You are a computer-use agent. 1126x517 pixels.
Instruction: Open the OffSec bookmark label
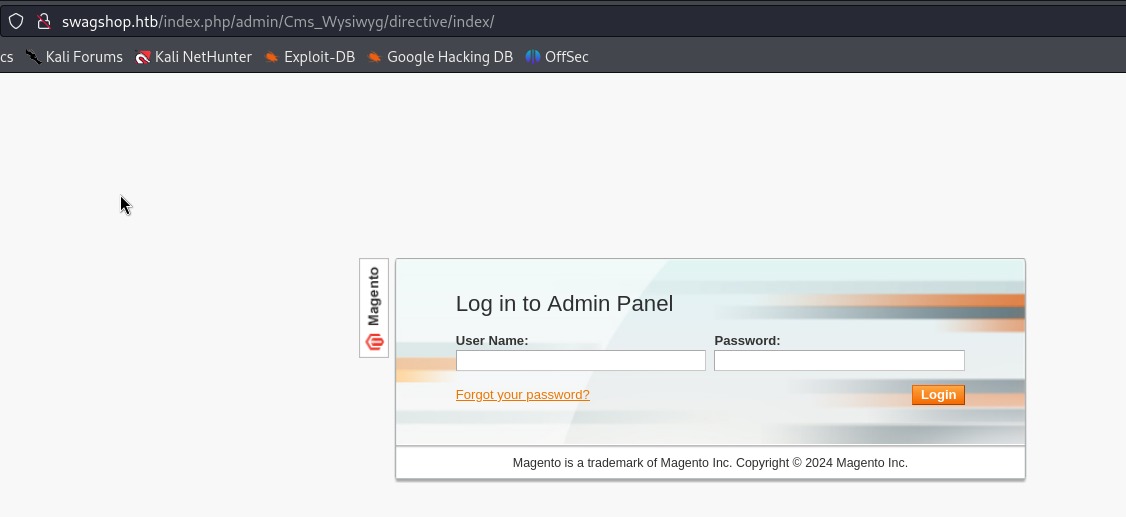566,57
